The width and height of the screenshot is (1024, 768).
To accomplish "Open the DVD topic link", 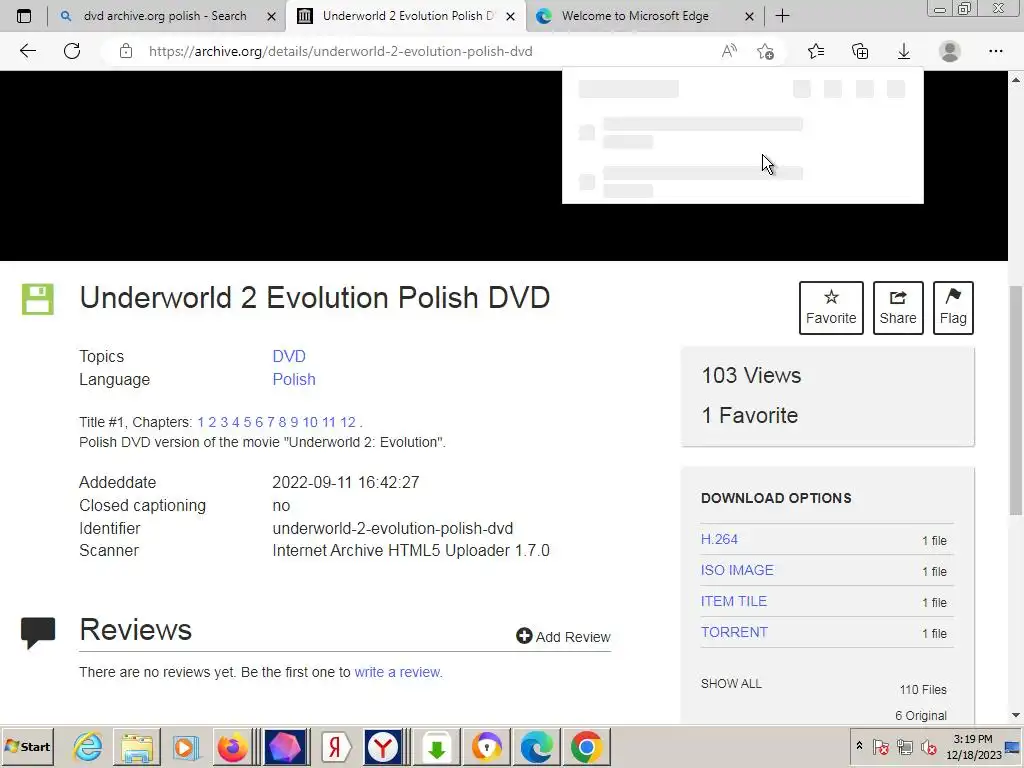I will 289,356.
